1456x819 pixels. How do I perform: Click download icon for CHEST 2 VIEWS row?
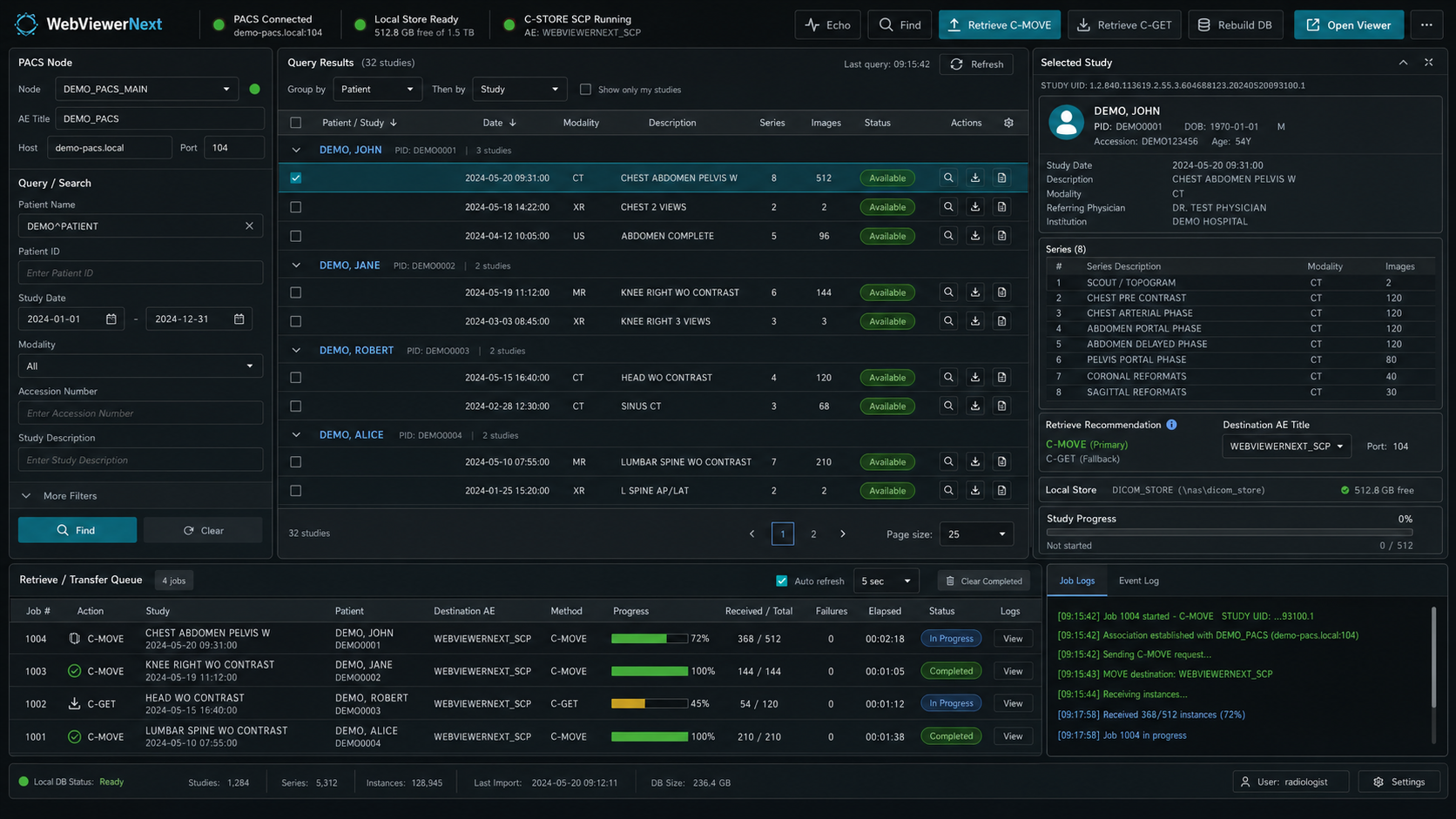pos(975,207)
